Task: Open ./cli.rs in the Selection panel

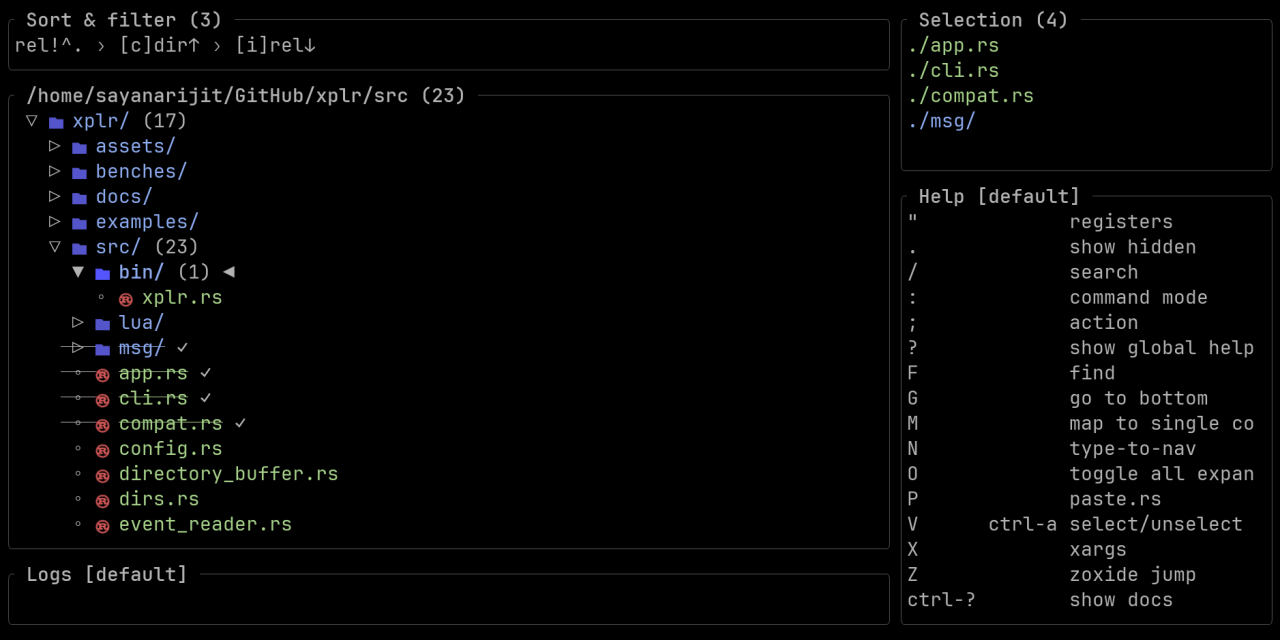Action: [x=954, y=71]
